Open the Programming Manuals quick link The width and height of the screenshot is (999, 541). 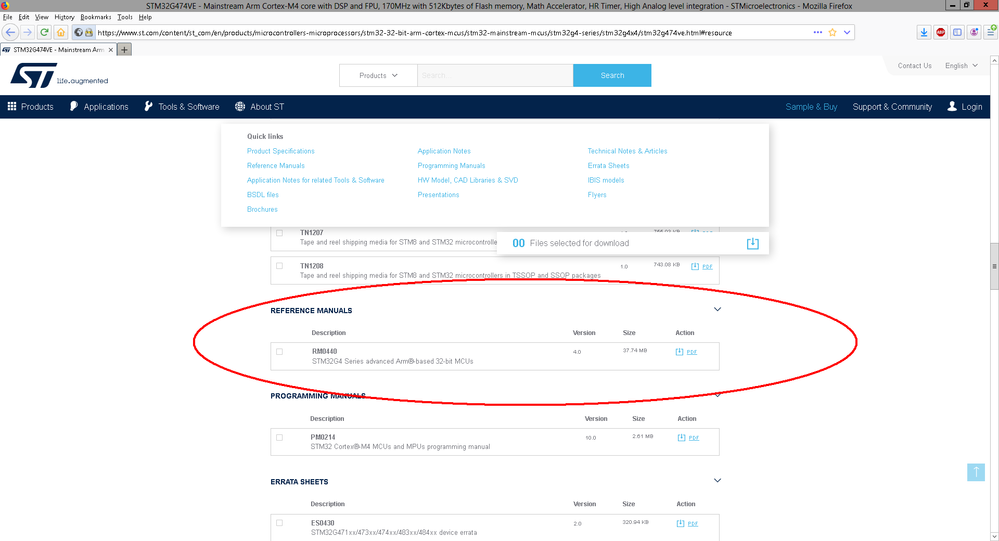[x=451, y=166]
